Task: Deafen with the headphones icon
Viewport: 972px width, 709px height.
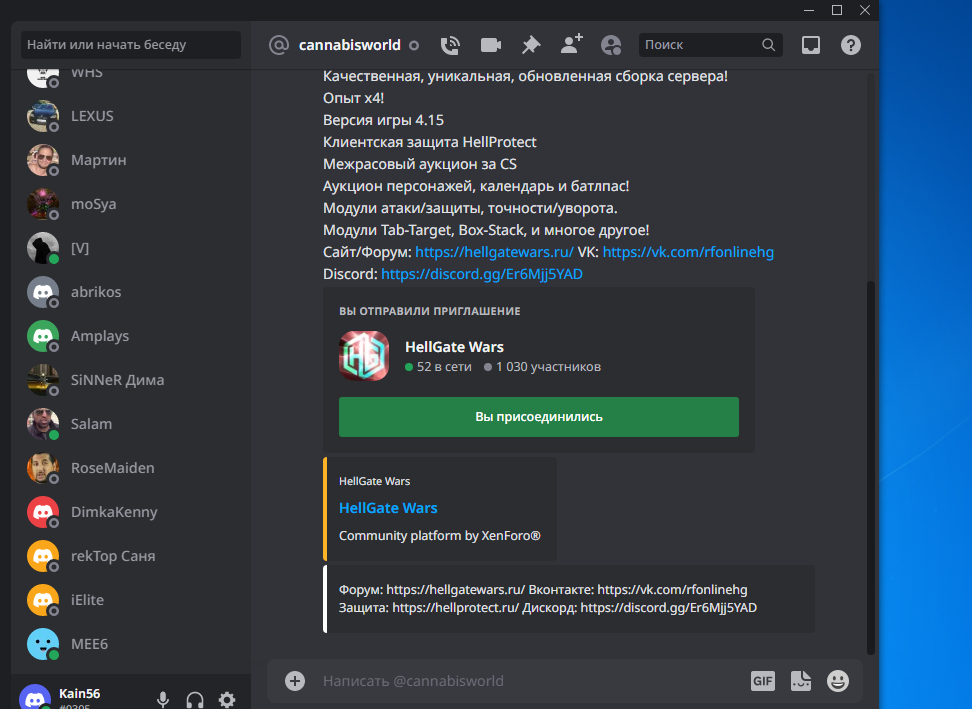Action: coord(195,700)
